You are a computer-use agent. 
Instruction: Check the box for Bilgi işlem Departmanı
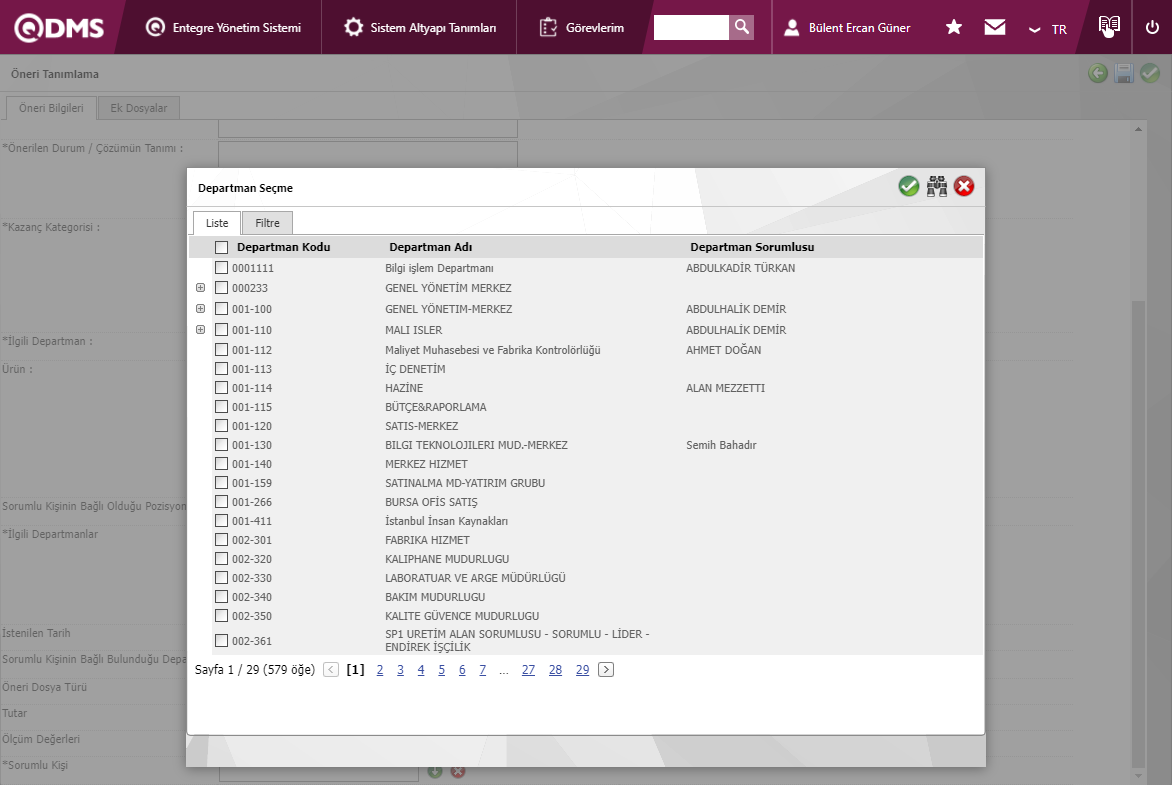(x=222, y=268)
